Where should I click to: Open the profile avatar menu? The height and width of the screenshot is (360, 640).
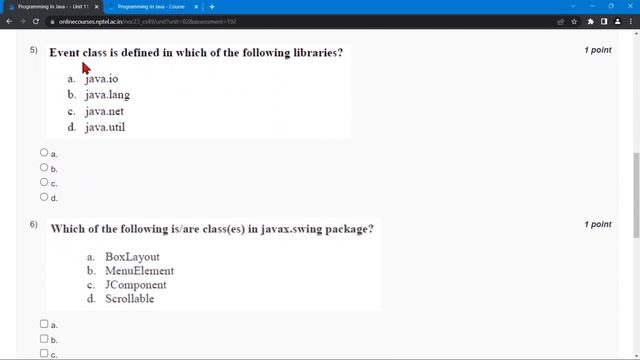pyautogui.click(x=617, y=22)
